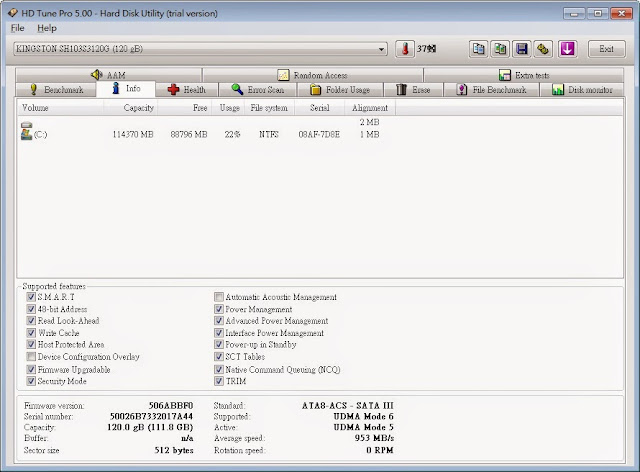Click the 953 MB/s average speed value
The height and width of the screenshot is (472, 640).
[374, 438]
